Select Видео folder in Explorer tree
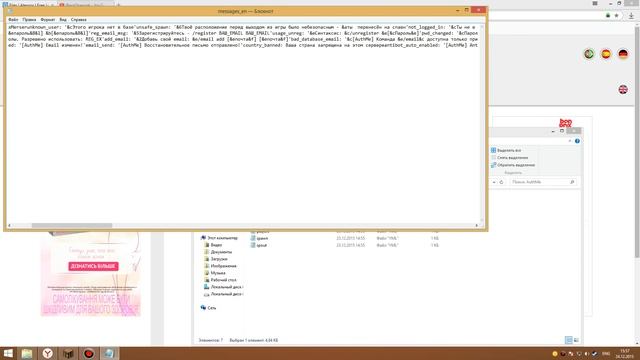This screenshot has width=640, height=360. coord(213,245)
